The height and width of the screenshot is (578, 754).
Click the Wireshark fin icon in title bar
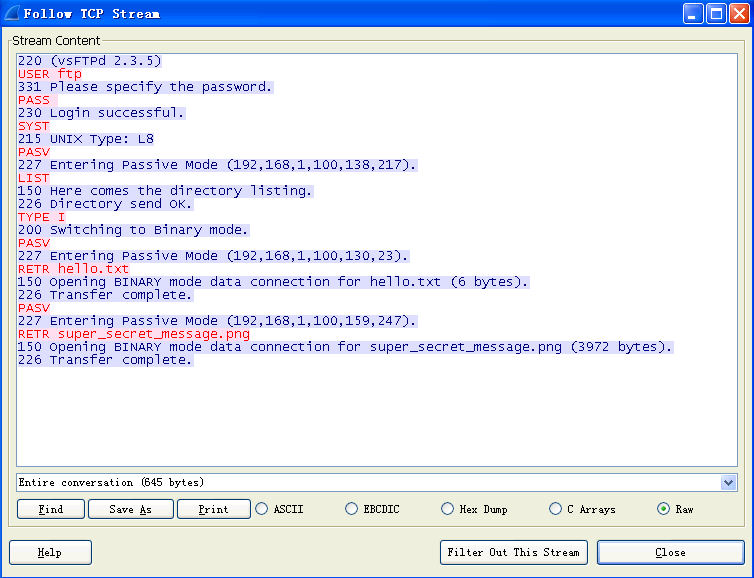12,13
